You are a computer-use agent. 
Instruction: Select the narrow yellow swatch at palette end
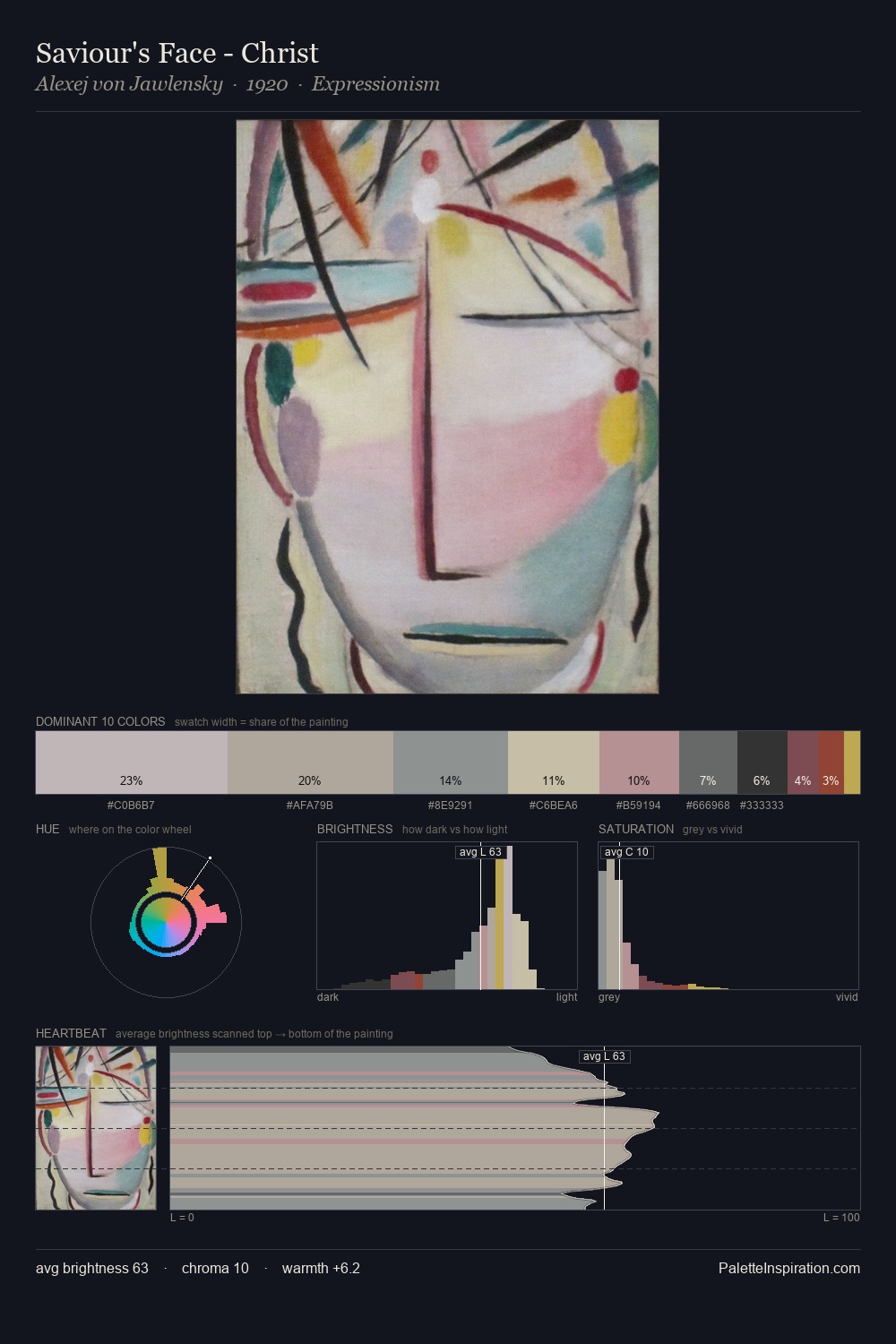point(852,762)
